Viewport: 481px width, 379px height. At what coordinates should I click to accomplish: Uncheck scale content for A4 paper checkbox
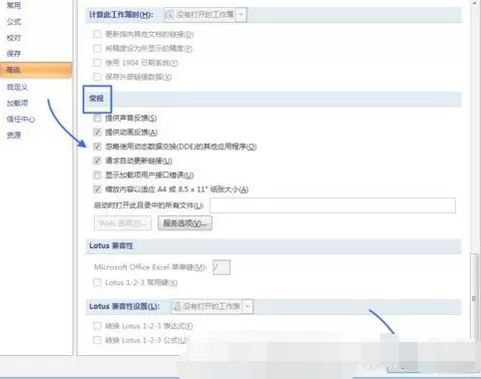coord(97,189)
